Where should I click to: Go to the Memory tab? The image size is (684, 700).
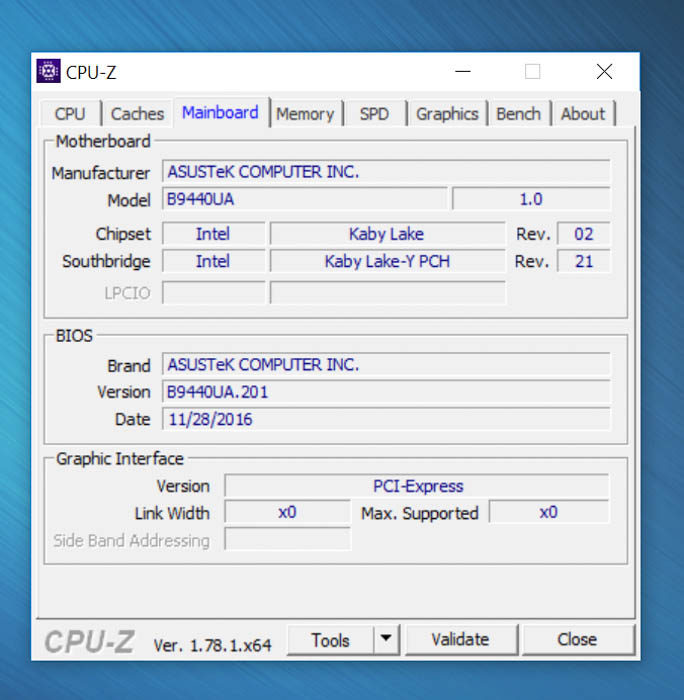305,114
